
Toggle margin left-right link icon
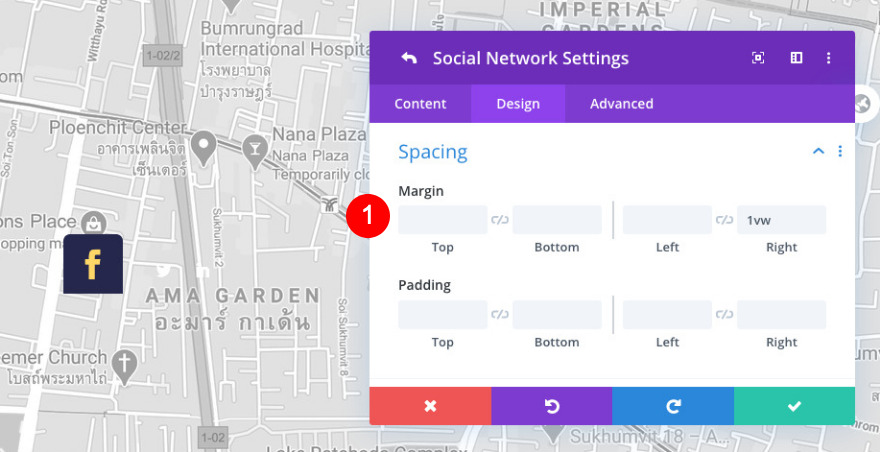724,220
